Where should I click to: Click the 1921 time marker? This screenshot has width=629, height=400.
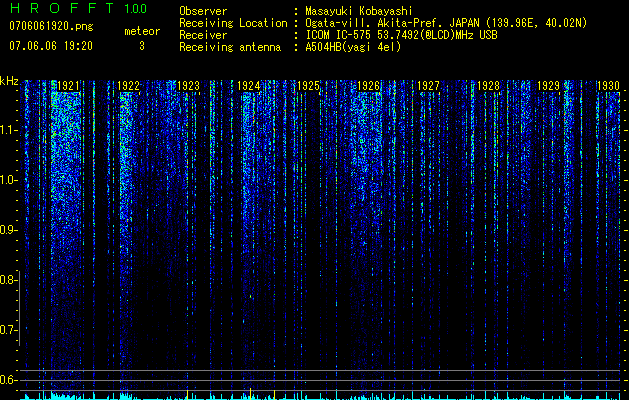[x=68, y=86]
